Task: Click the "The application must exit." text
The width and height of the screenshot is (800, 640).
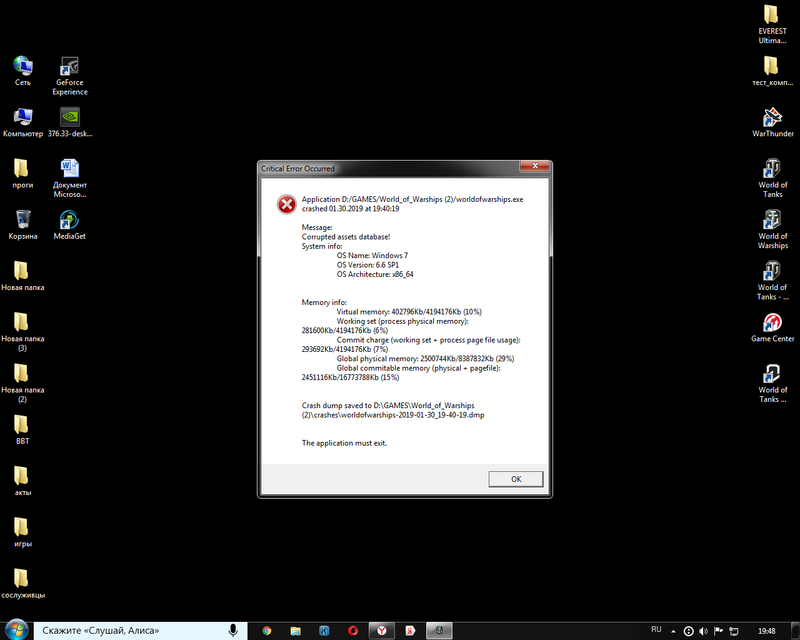Action: [344, 443]
